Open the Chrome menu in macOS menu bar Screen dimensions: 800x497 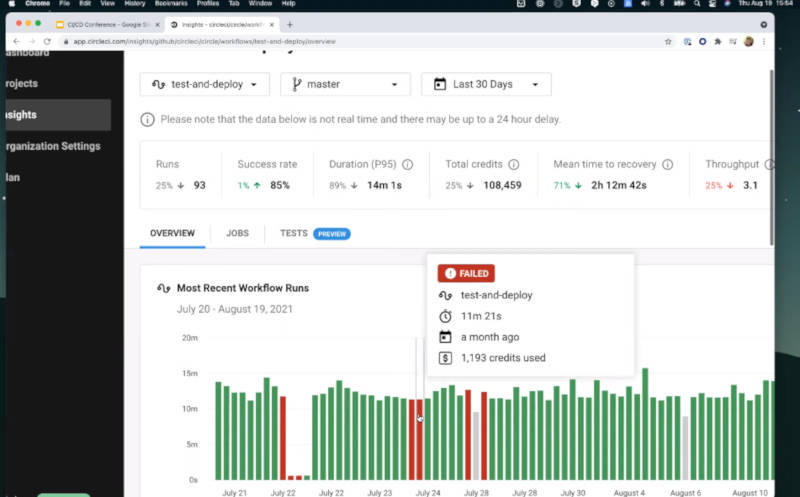tap(37, 4)
